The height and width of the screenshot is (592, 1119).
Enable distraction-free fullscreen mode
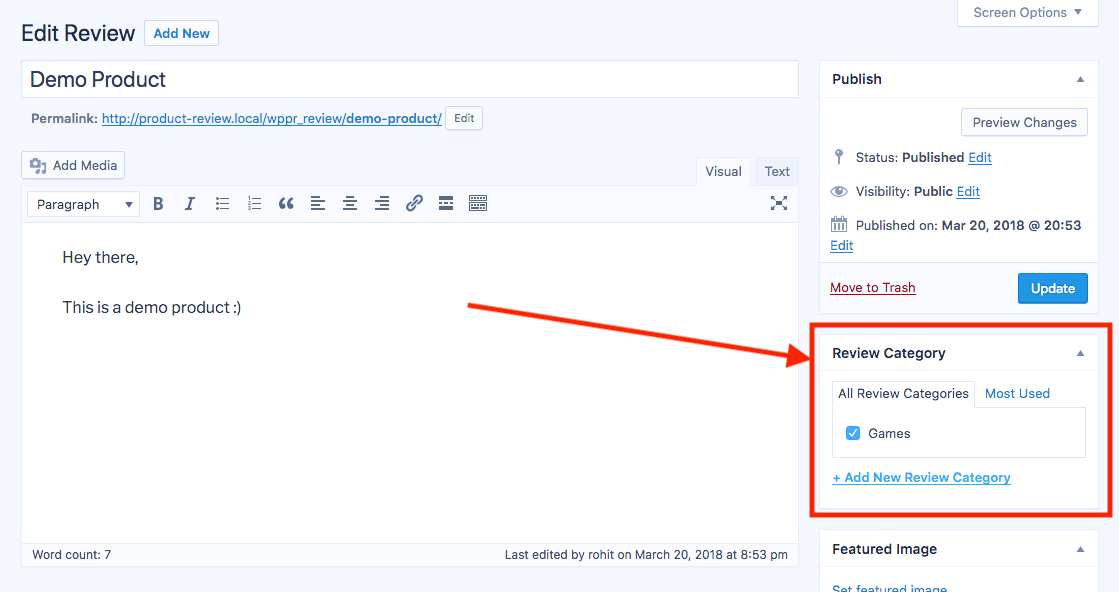(779, 203)
